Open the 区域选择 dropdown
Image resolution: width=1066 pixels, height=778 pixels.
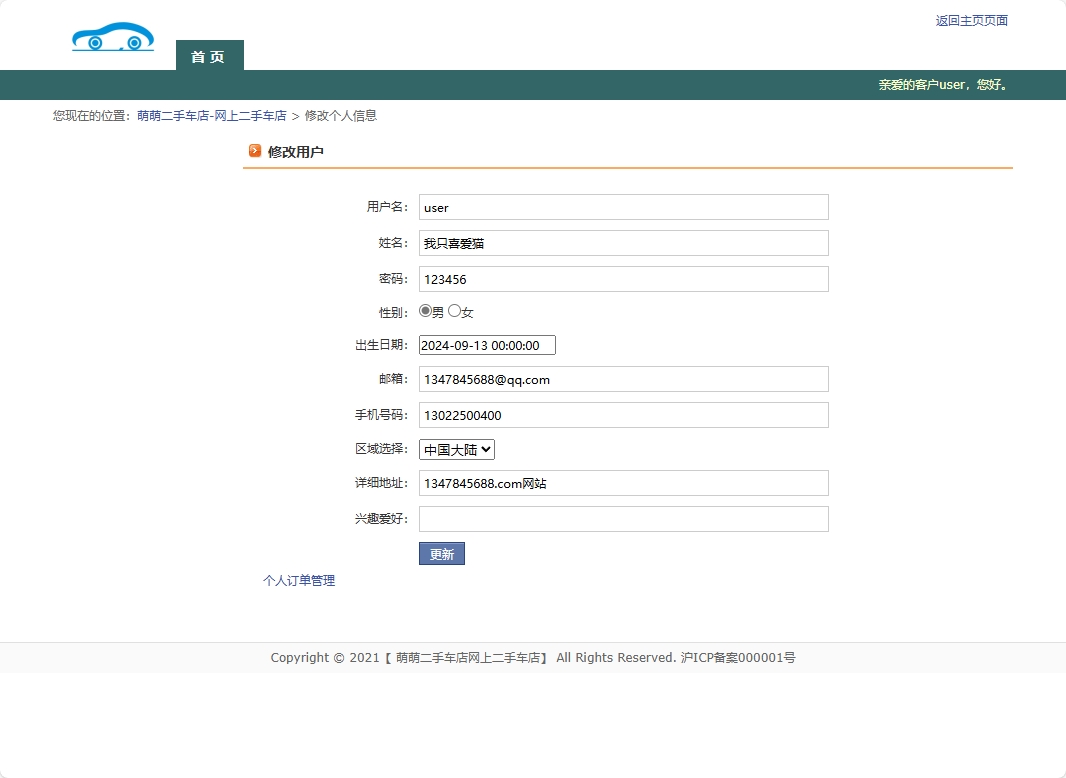(x=457, y=450)
